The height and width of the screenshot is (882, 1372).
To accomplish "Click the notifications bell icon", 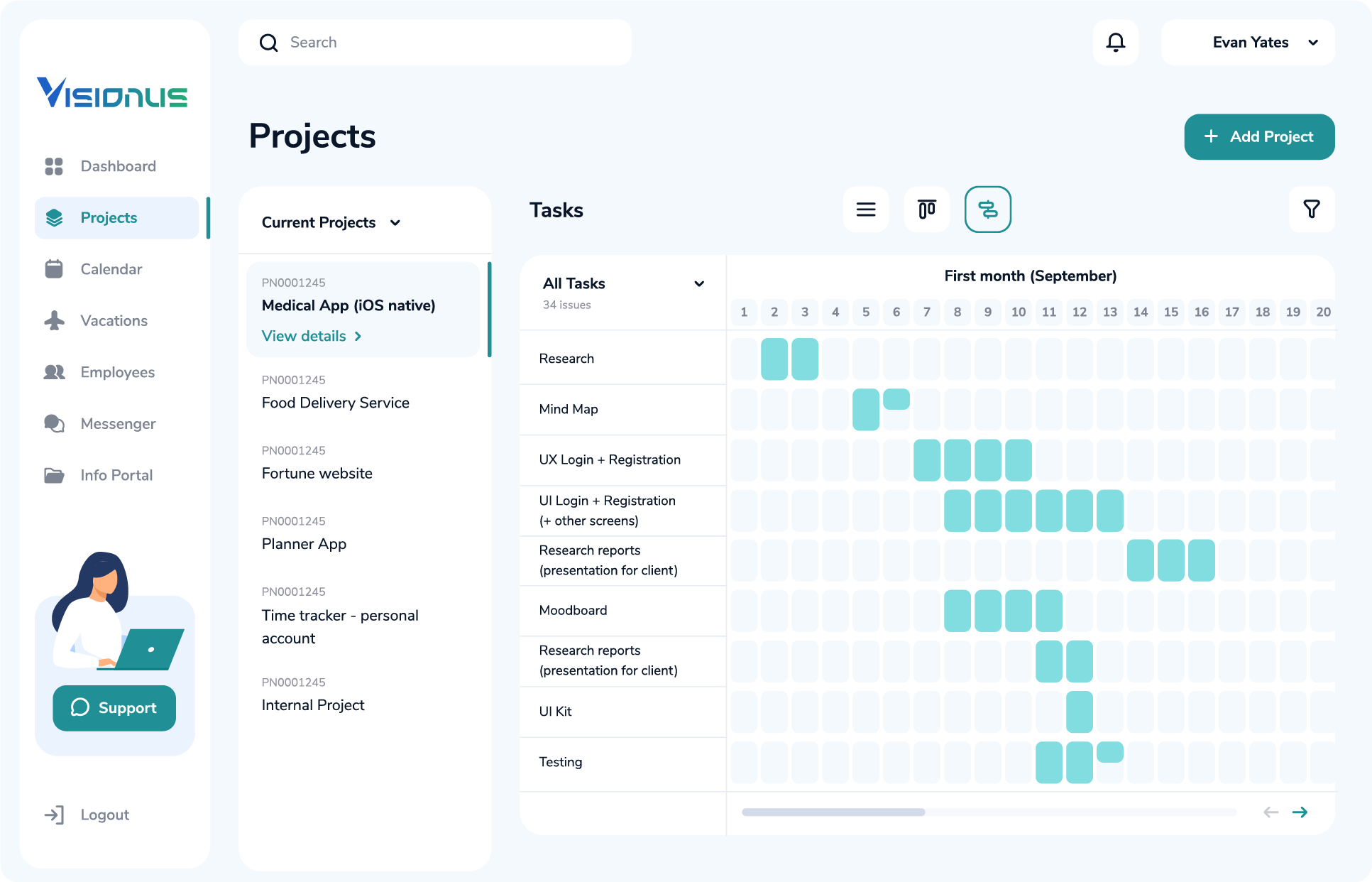I will 1115,43.
